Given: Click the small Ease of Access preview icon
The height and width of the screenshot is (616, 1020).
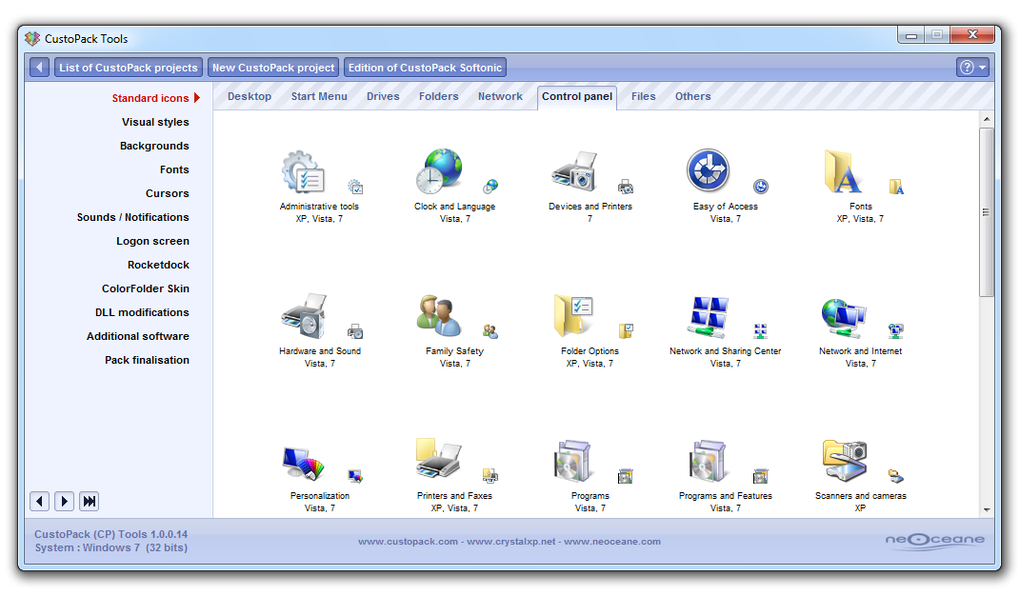Looking at the screenshot, I should 761,187.
